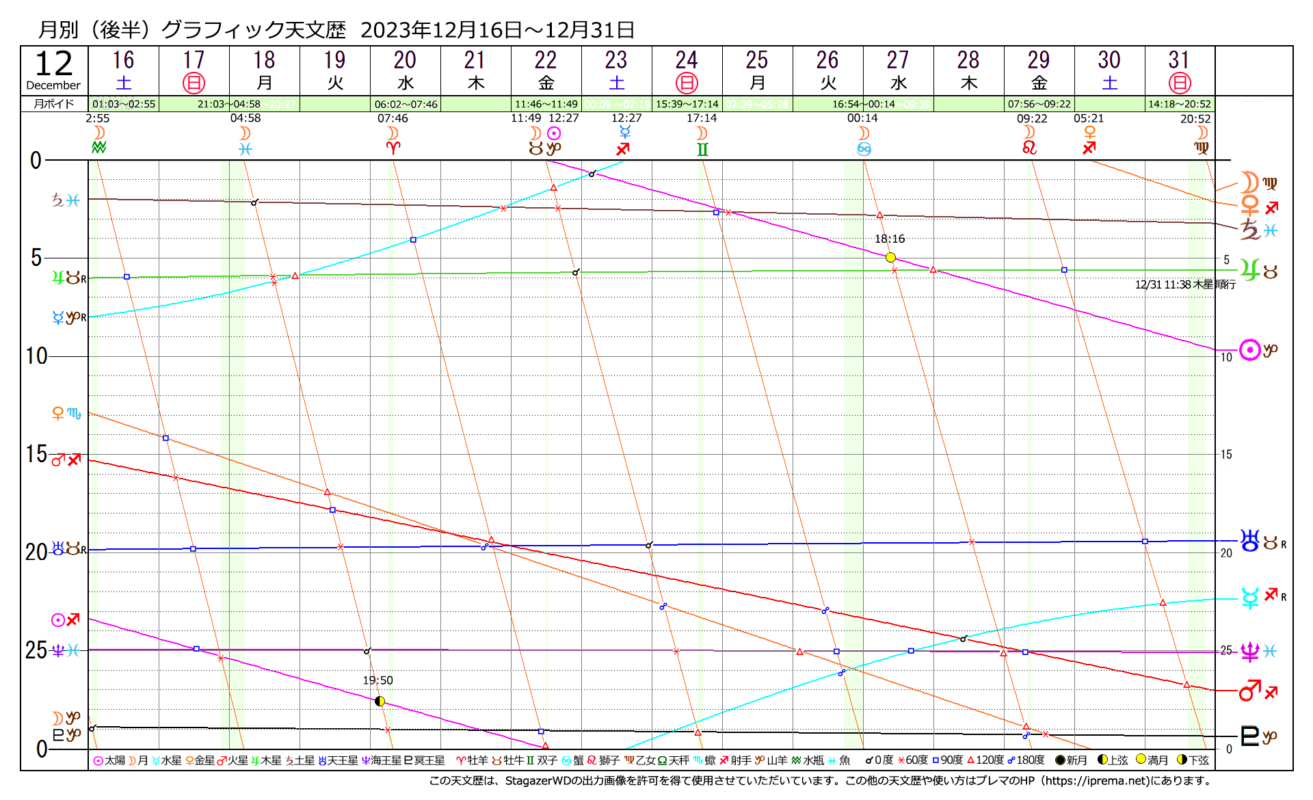Screen dimensions: 1313x800
Task: Select the Gemini ingress symbol below 17:14
Action: coord(702,148)
